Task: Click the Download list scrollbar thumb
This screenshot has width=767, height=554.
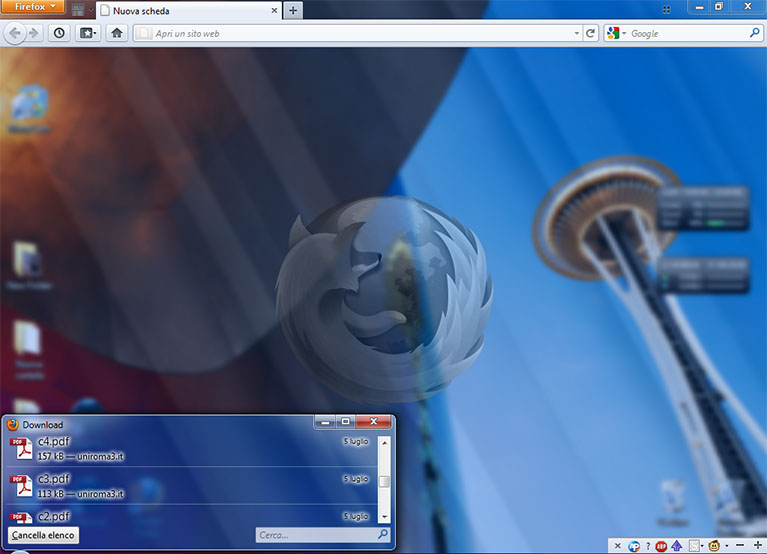Action: [x=385, y=482]
